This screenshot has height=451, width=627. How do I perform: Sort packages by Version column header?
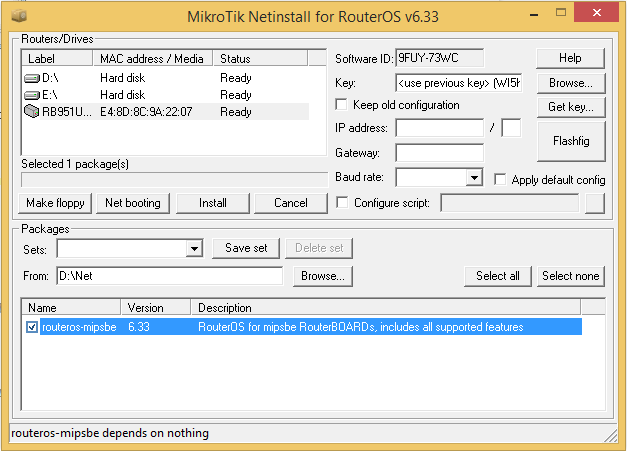click(156, 307)
